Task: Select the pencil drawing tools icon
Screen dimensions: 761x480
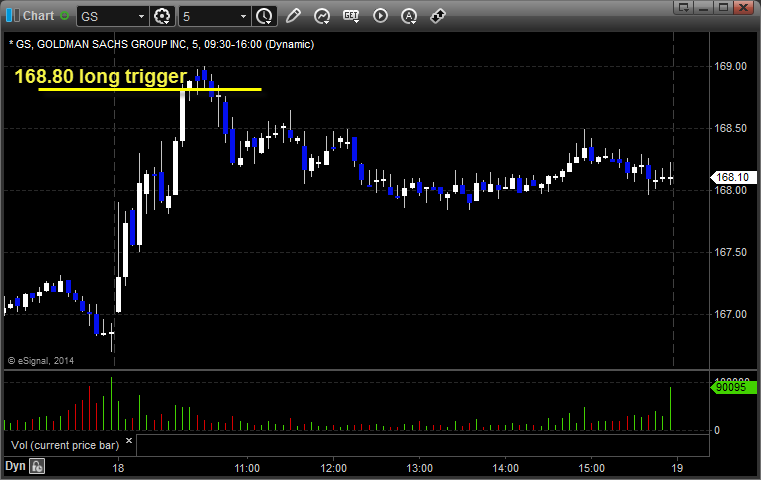Action: pos(293,16)
